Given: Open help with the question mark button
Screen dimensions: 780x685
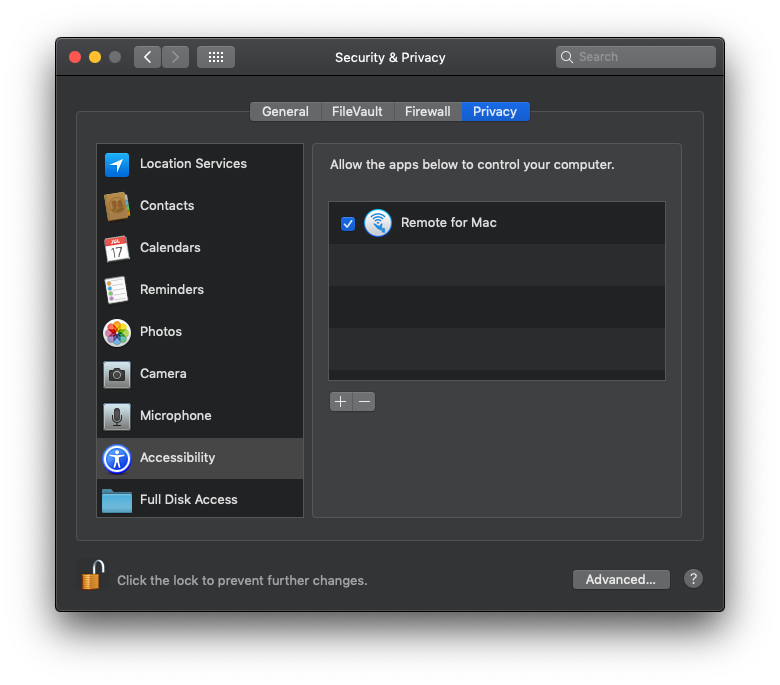Looking at the screenshot, I should pyautogui.click(x=693, y=579).
